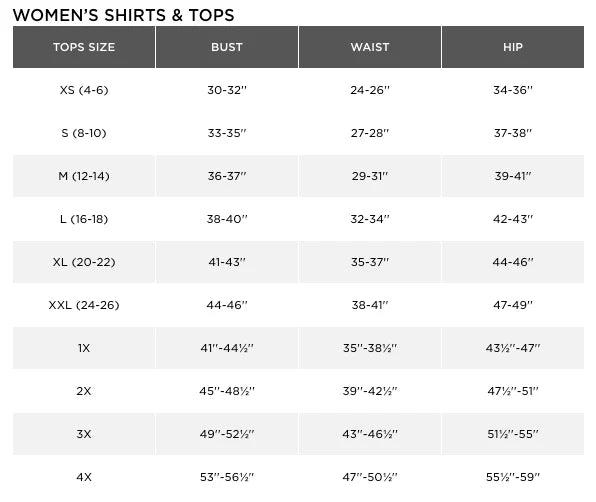Click the 53"-56½" bust measurement
The width and height of the screenshot is (596, 502).
click(227, 477)
